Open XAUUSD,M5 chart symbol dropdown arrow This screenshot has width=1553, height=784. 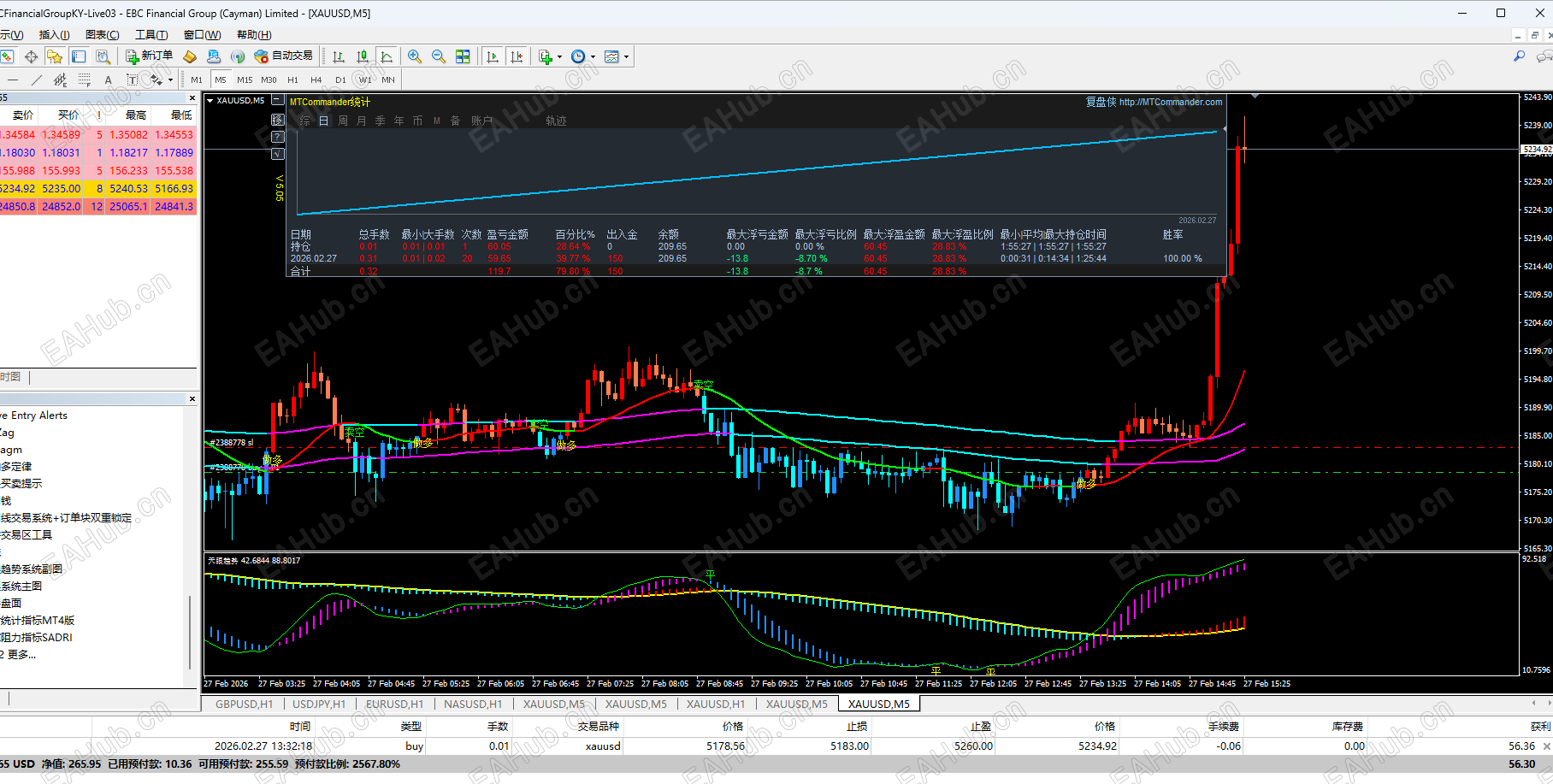click(210, 101)
